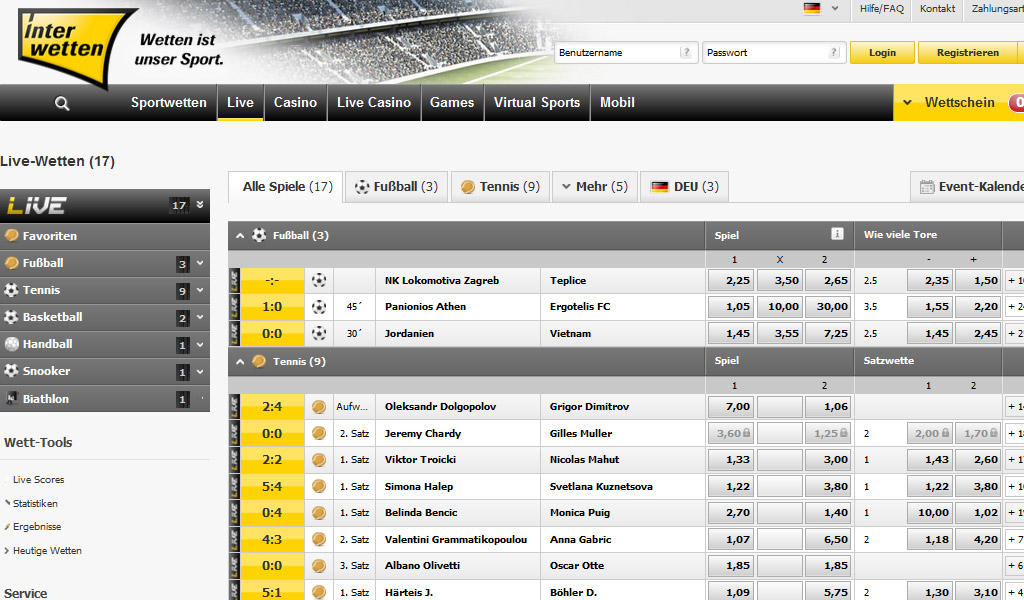Switch to Tennis (9) tab

pos(500,187)
